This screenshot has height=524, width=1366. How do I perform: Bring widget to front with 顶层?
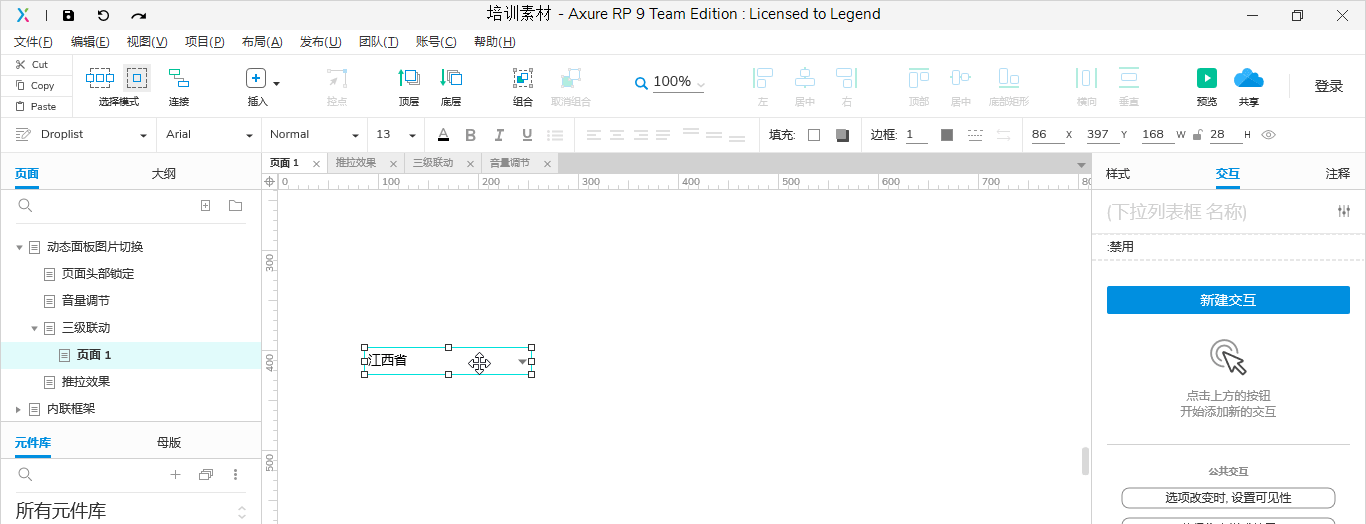409,87
